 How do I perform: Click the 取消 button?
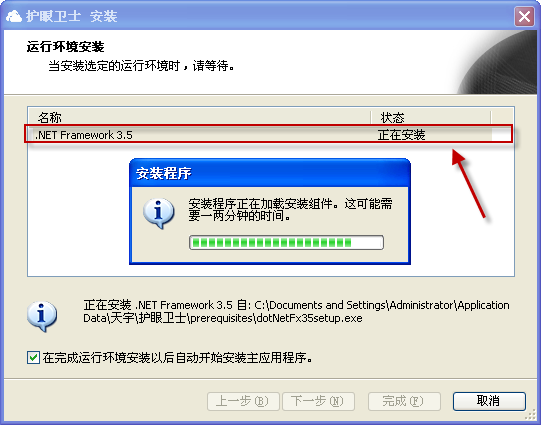coord(489,401)
